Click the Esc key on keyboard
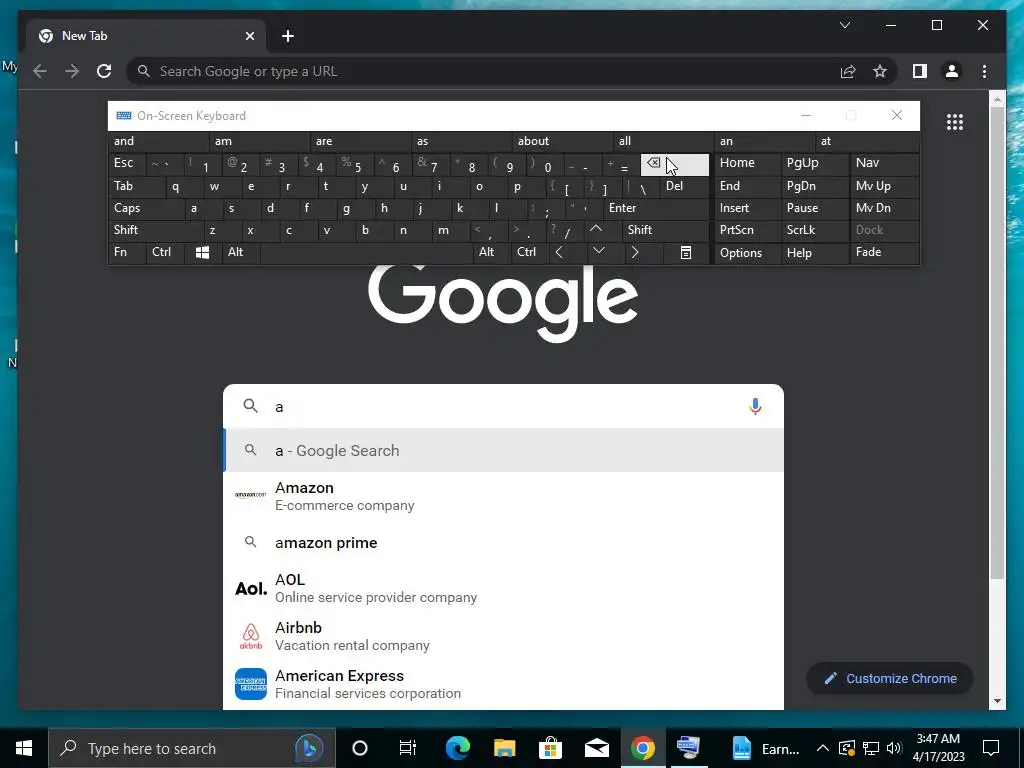The width and height of the screenshot is (1024, 768). click(x=127, y=163)
